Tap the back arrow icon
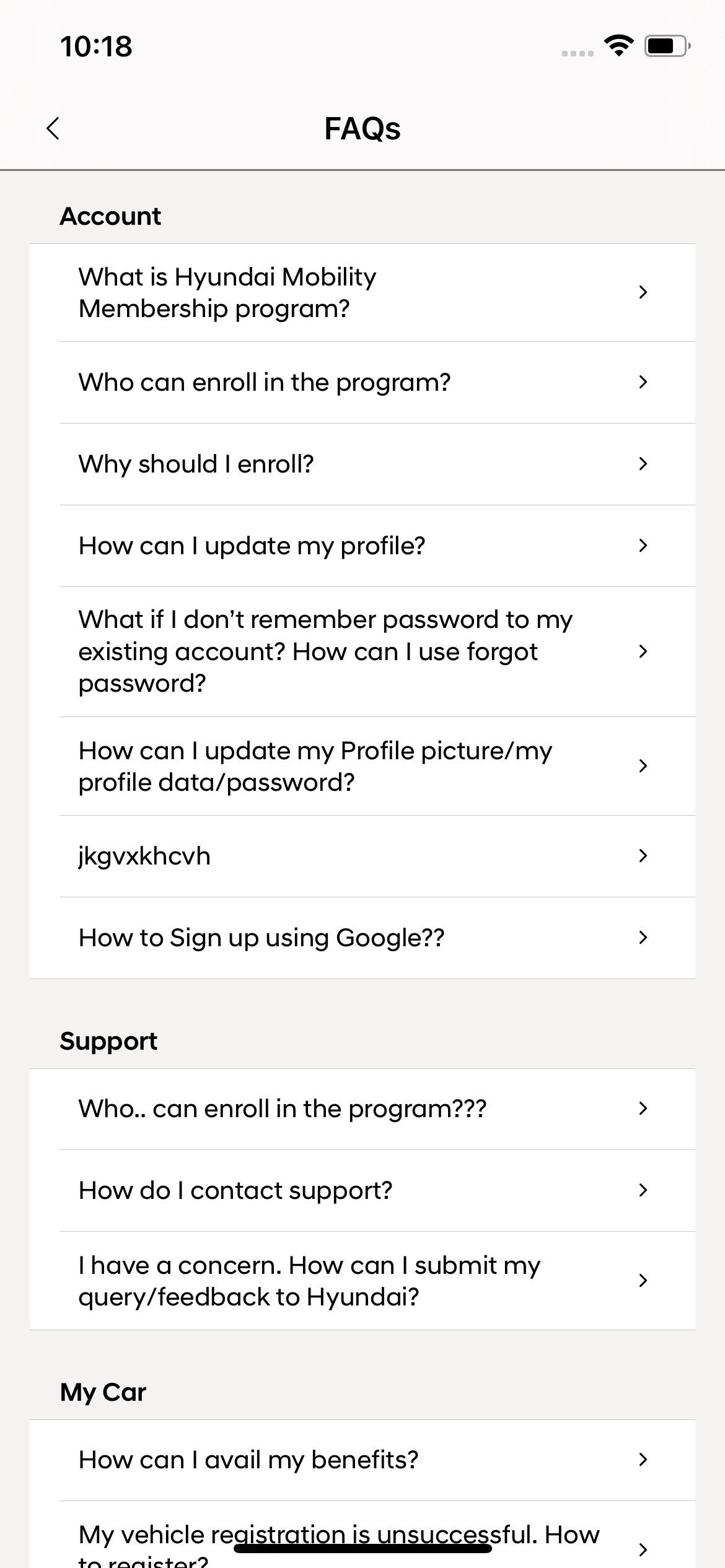This screenshot has height=1568, width=725. coord(53,129)
